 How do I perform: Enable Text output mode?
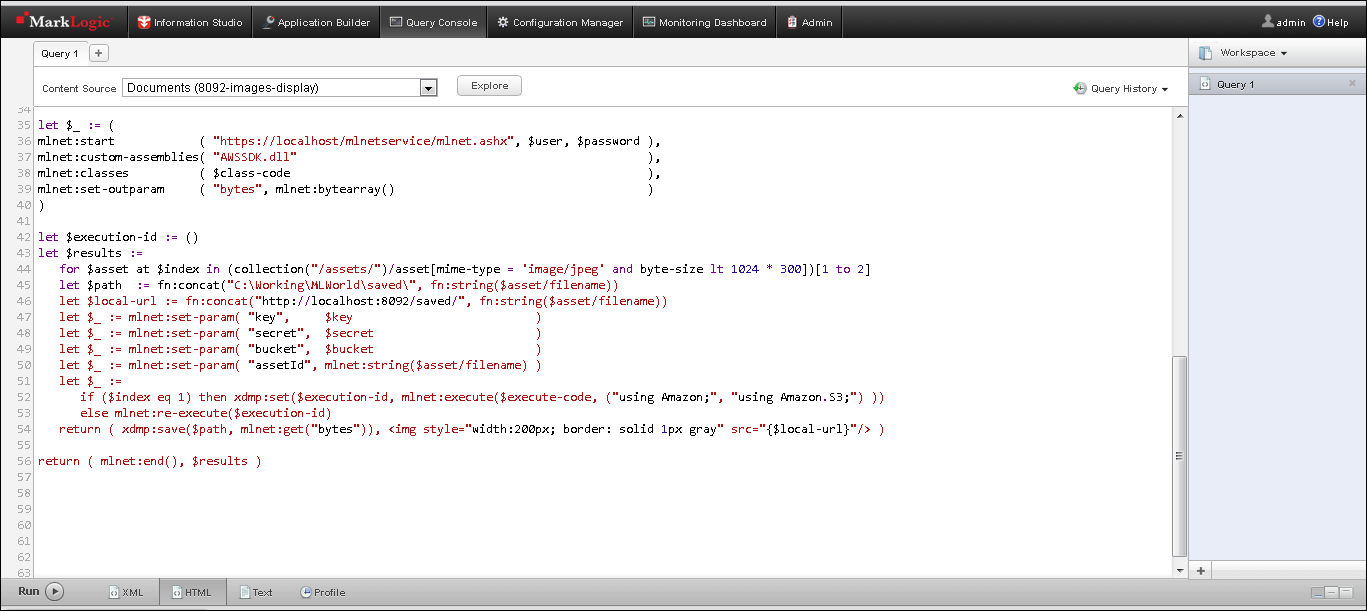pos(256,591)
